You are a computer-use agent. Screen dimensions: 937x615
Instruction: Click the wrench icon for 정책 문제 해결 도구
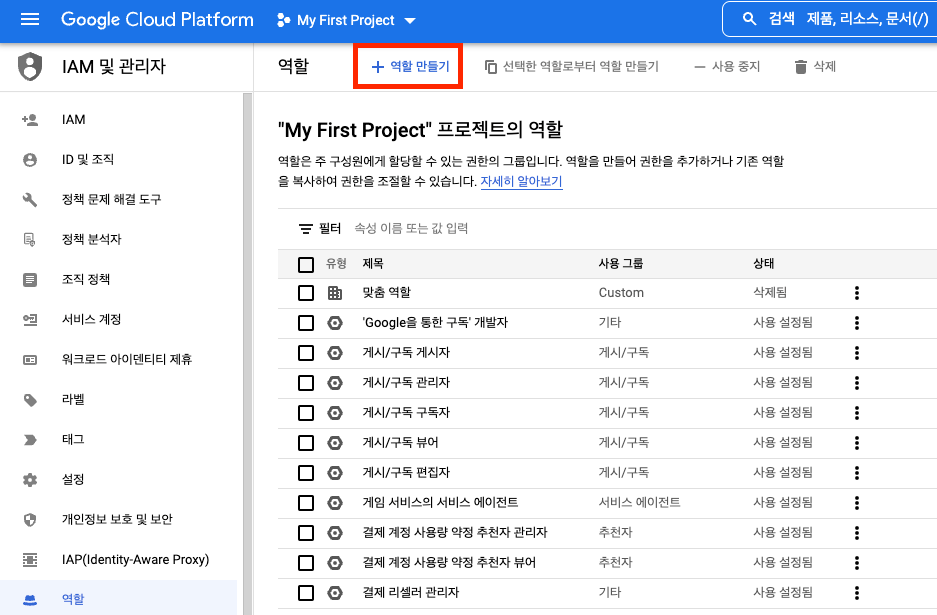click(x=30, y=200)
